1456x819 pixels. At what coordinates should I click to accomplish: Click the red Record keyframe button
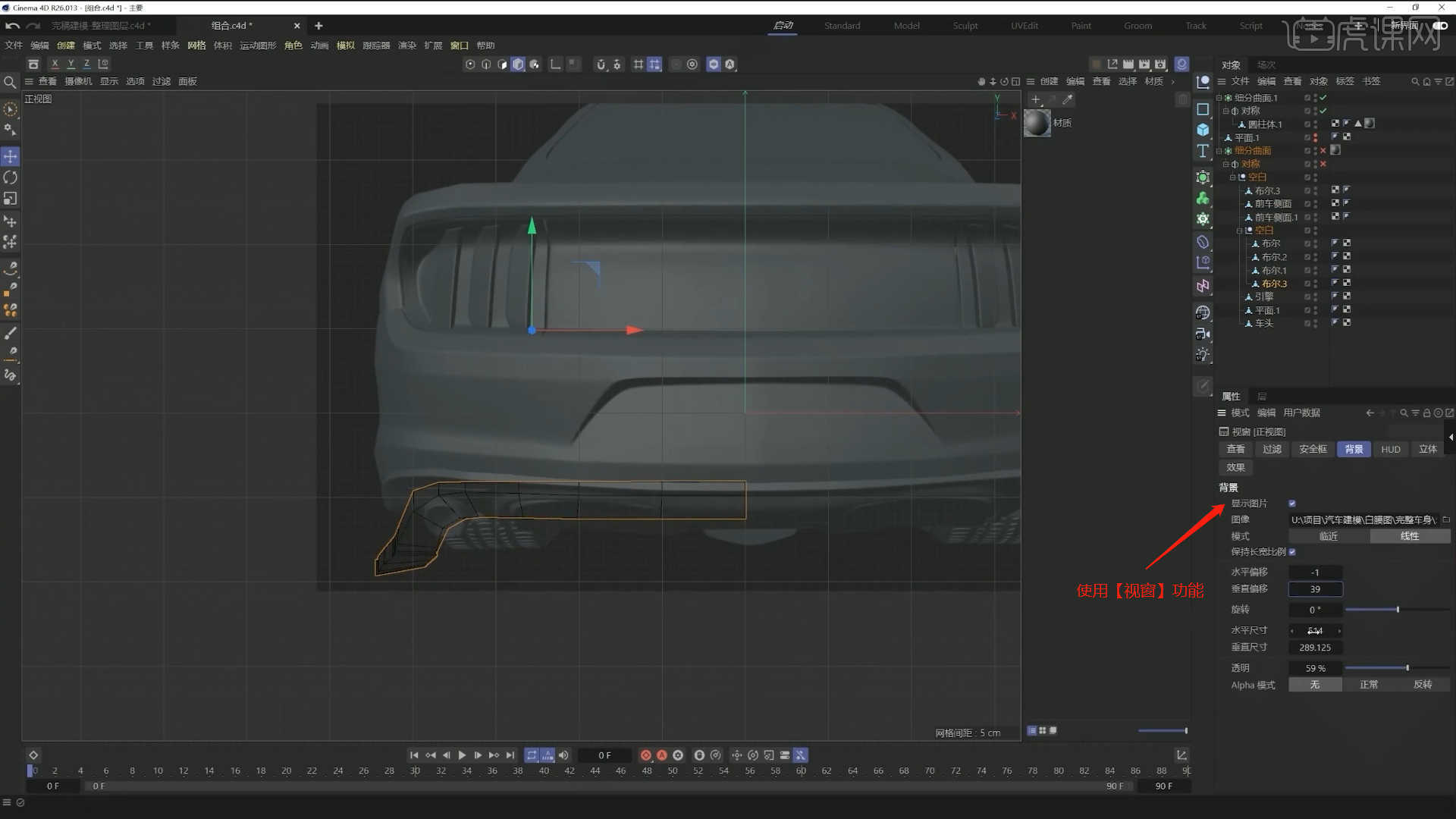(x=646, y=755)
